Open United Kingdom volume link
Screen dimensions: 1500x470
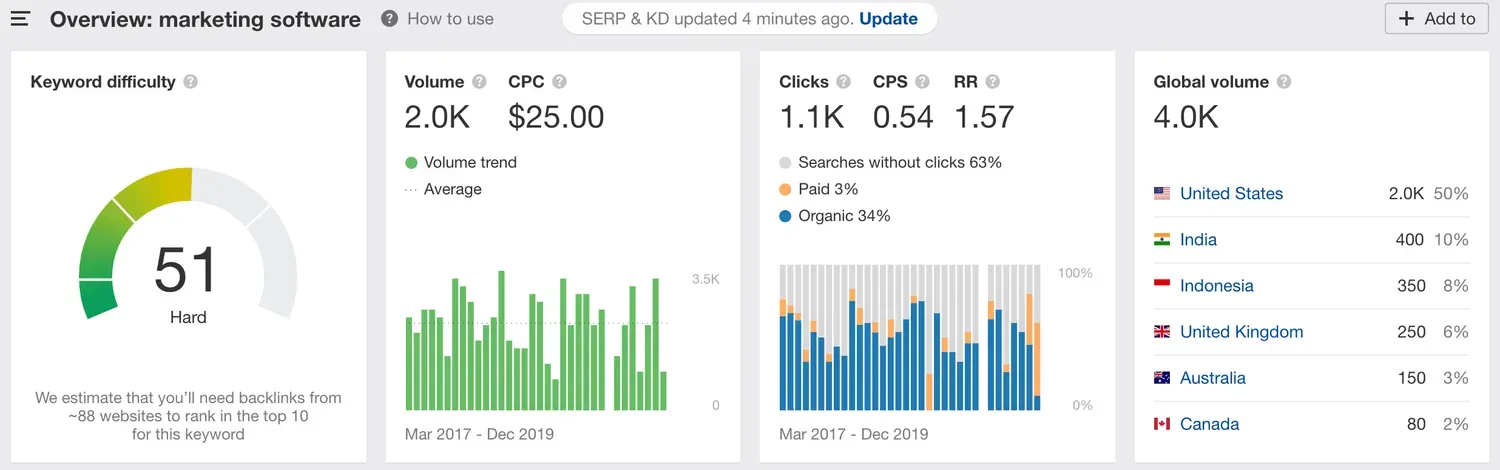(1241, 332)
